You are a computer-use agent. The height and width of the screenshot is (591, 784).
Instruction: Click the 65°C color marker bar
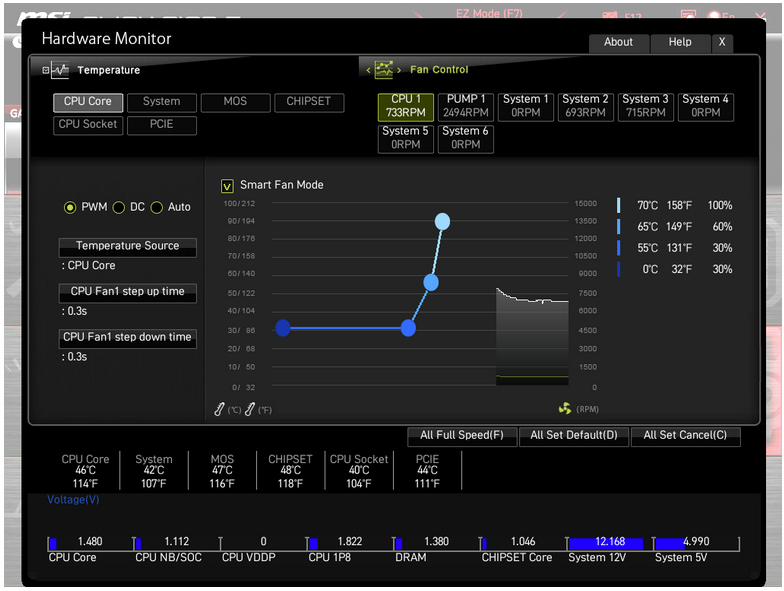point(618,226)
